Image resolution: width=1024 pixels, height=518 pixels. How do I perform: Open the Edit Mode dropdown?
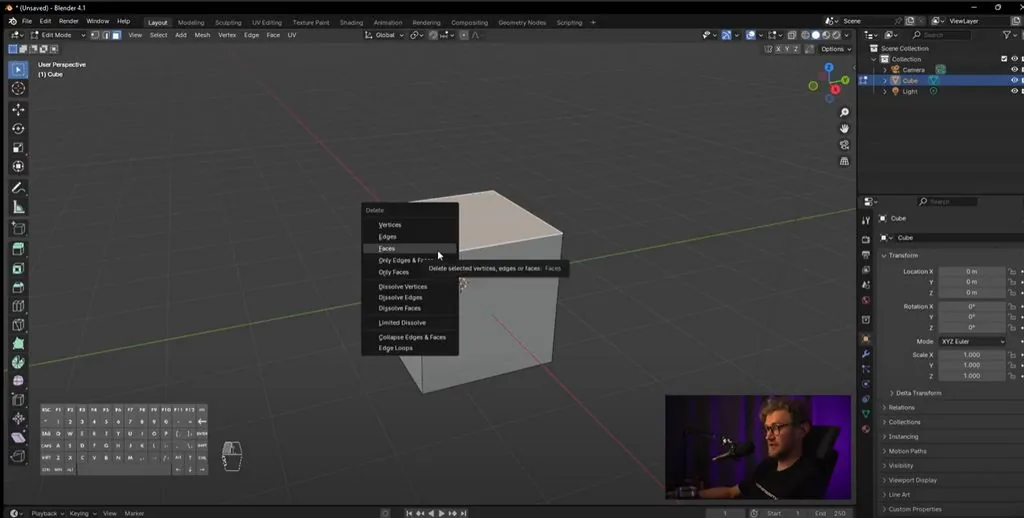click(57, 35)
